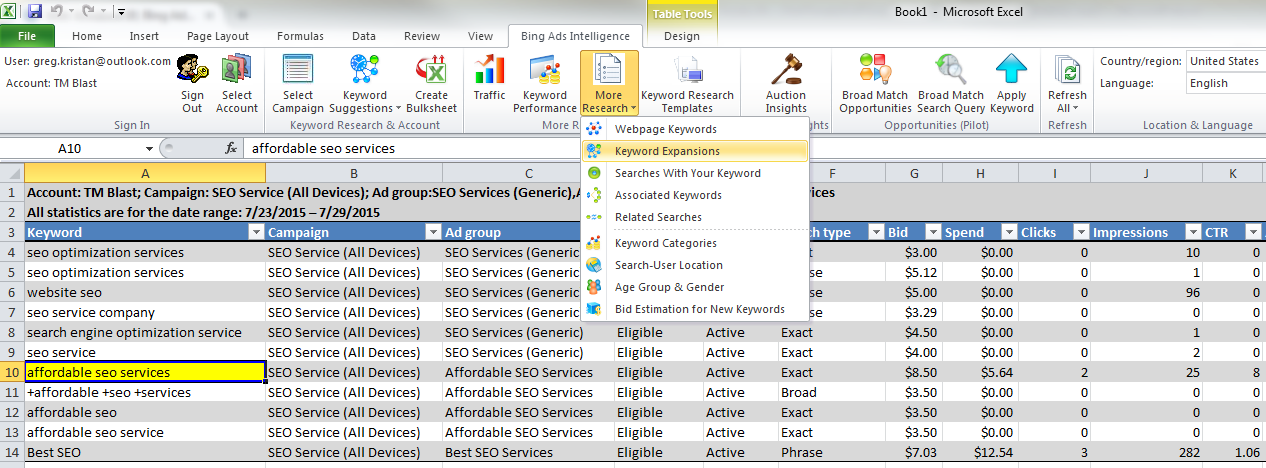
Task: Open the Bid column filter dropdown
Action: point(933,232)
